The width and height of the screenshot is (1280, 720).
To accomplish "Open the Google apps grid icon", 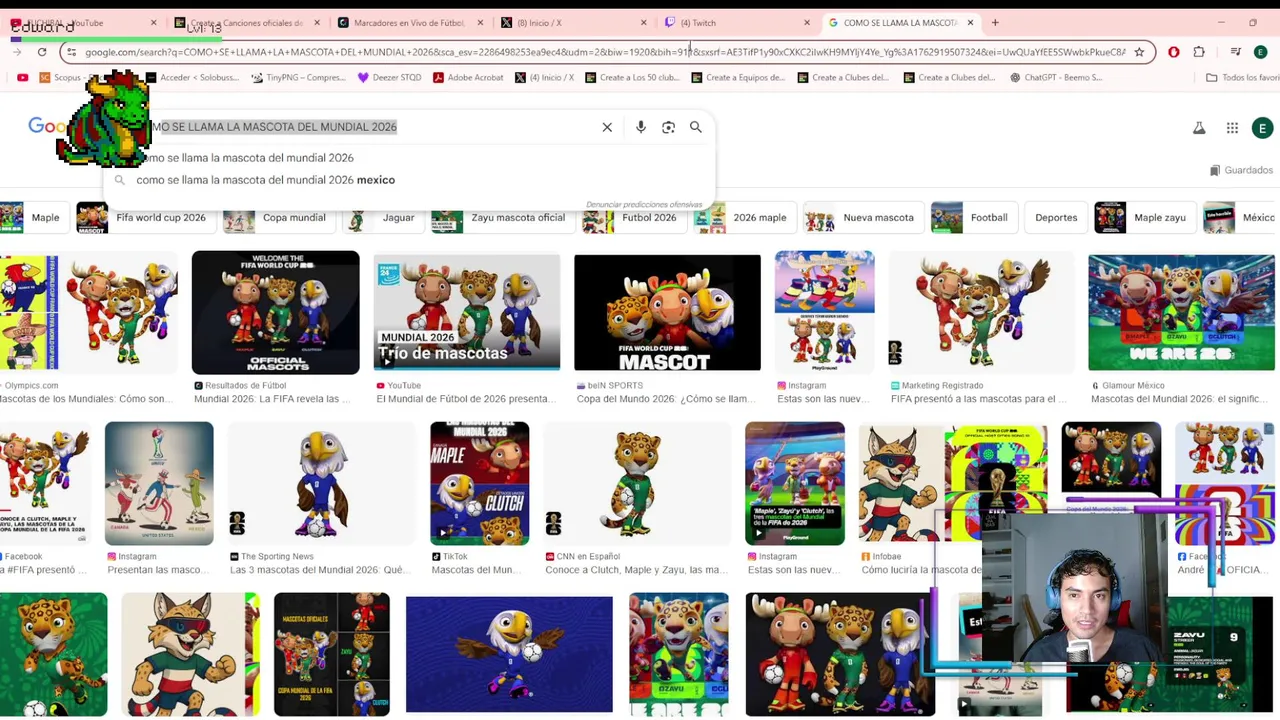I will [x=1232, y=128].
